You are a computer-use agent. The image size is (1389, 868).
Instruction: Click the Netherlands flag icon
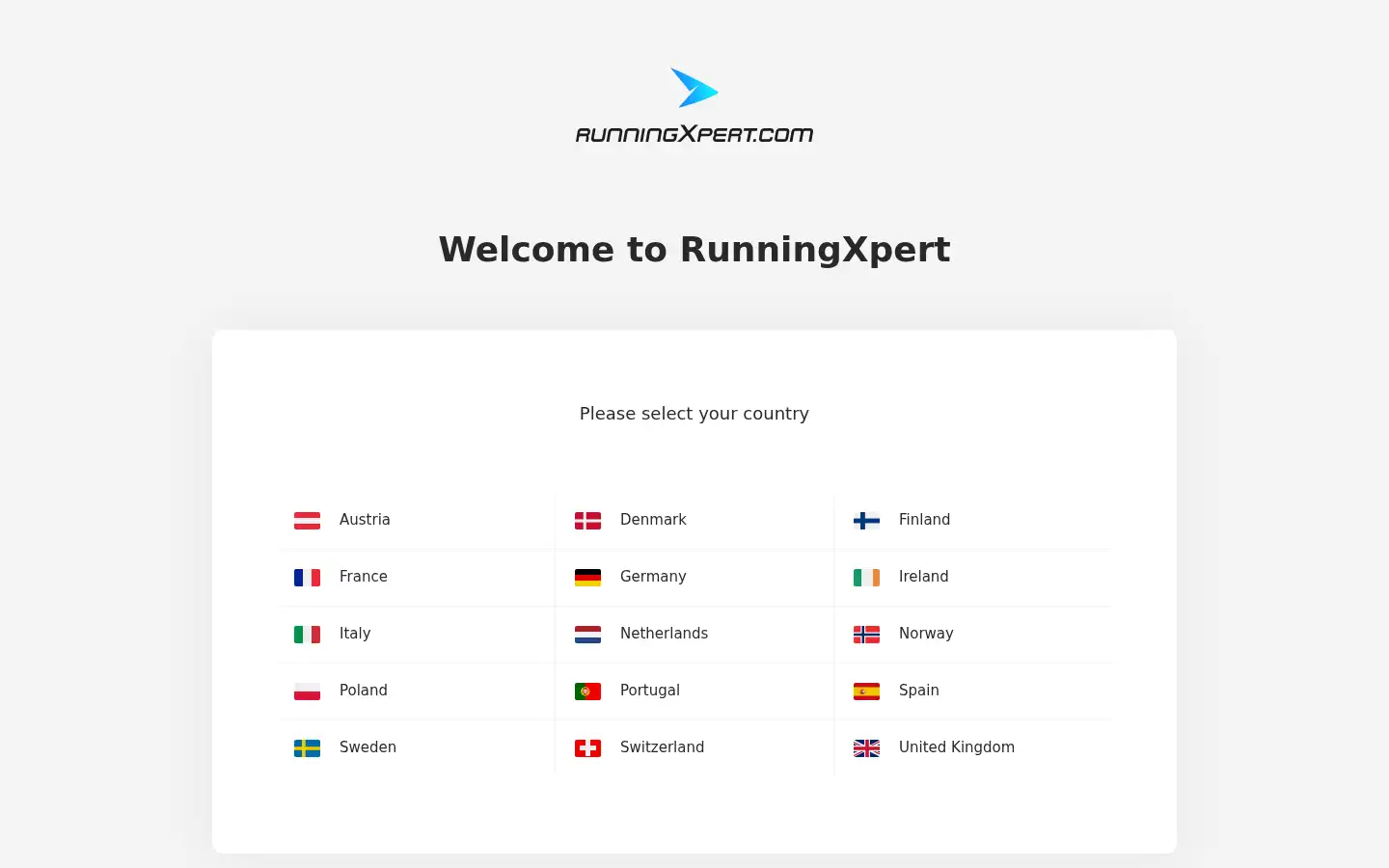coord(587,635)
